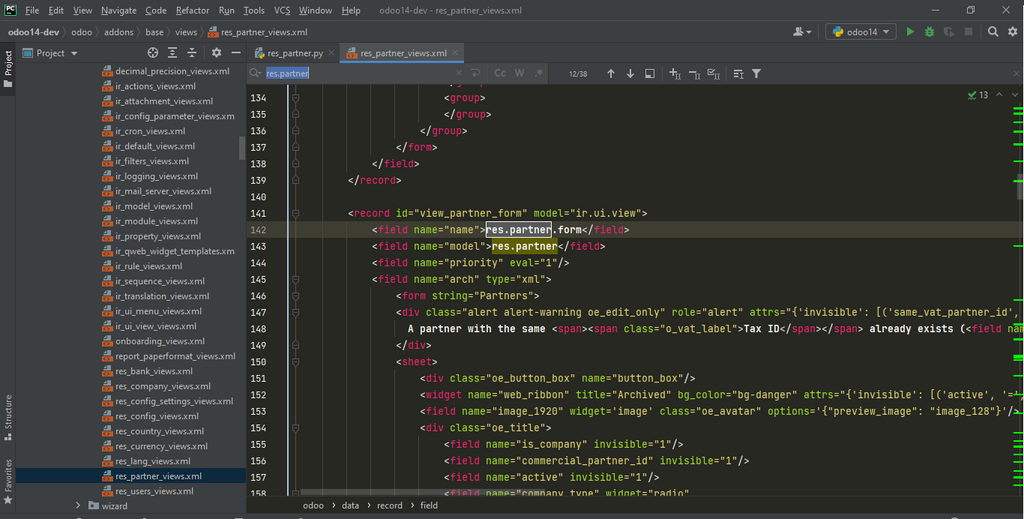Open the odoo14 run configuration dropdown
The width and height of the screenshot is (1024, 519).
860,32
